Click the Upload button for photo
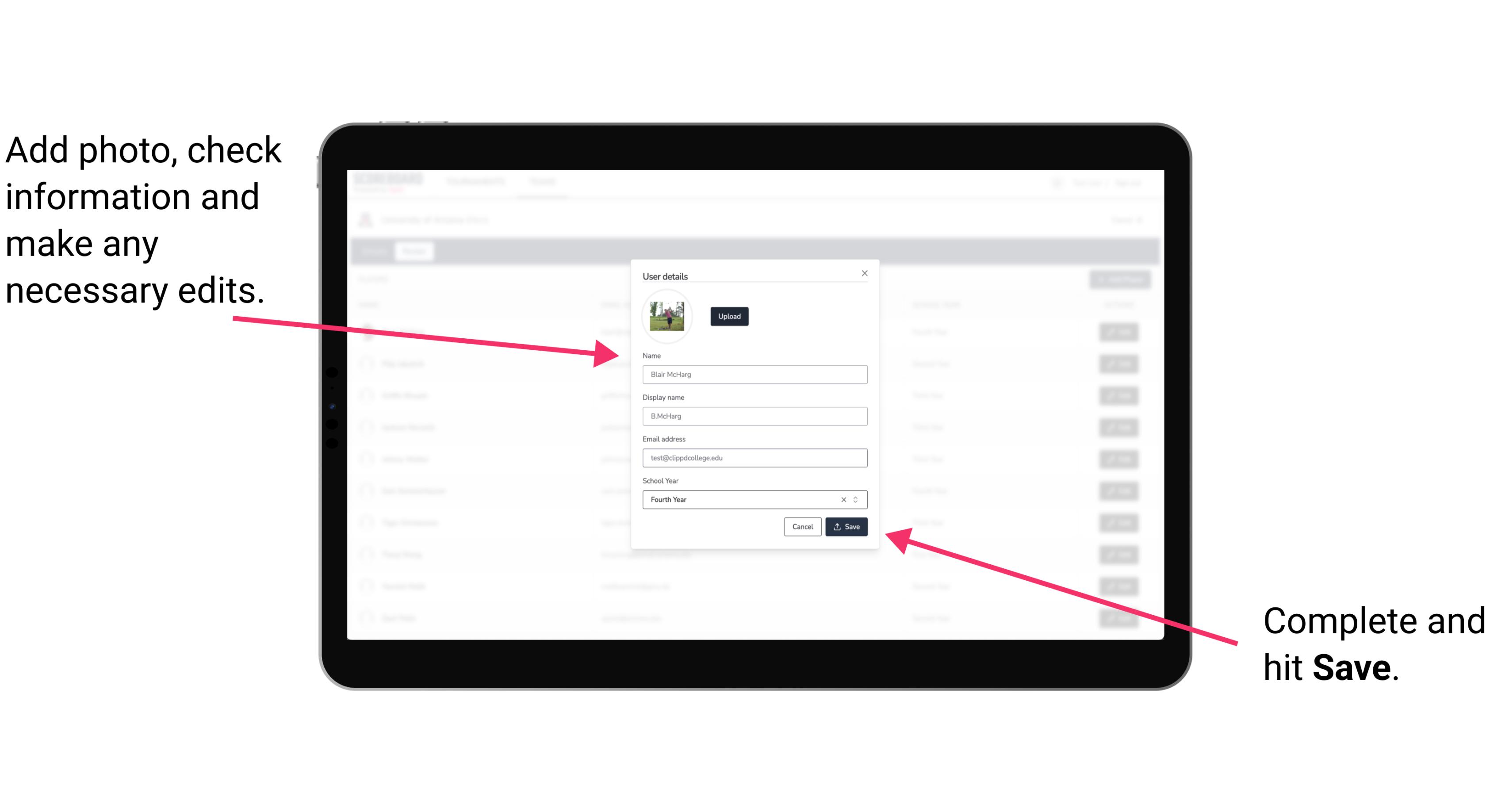This screenshot has height=812, width=1509. point(729,316)
